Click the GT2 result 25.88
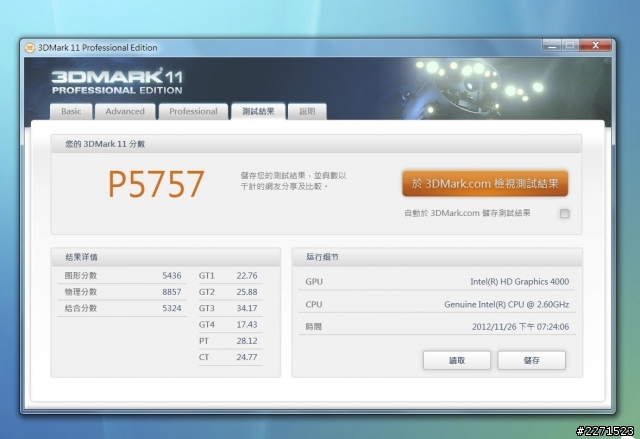The width and height of the screenshot is (640, 439). pyautogui.click(x=247, y=292)
